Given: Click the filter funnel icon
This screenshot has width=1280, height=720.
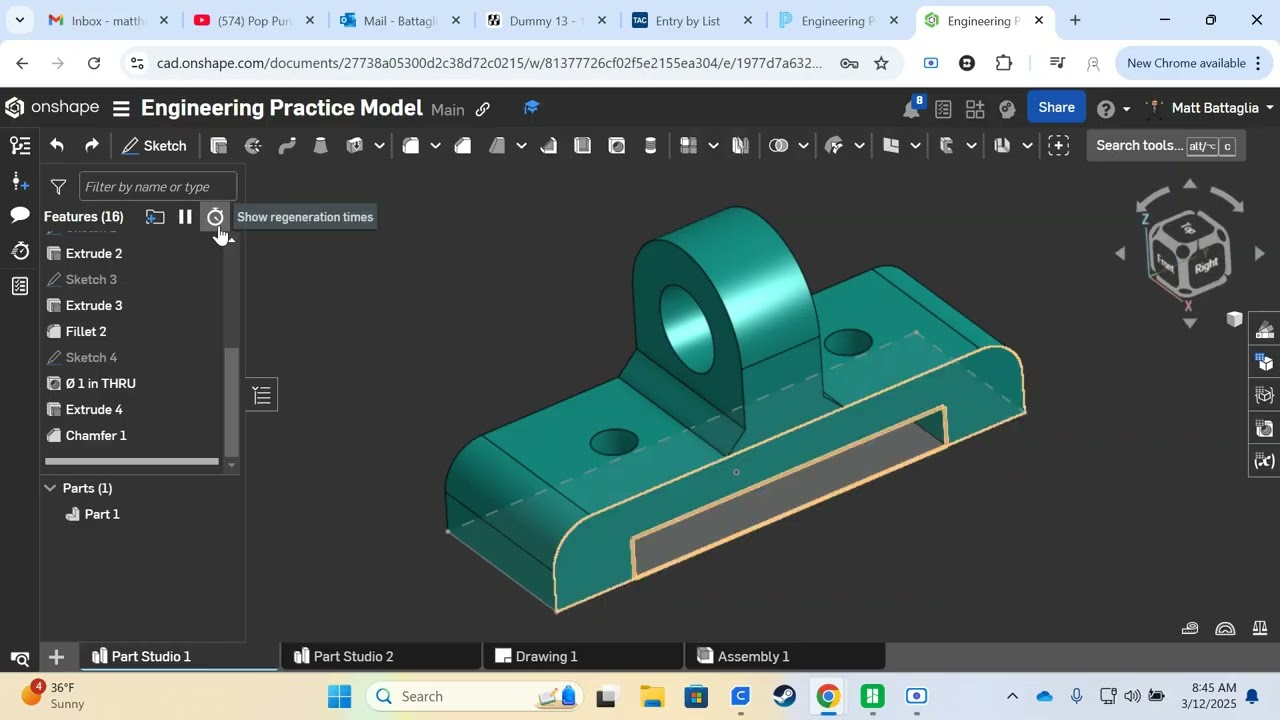Looking at the screenshot, I should tap(59, 187).
